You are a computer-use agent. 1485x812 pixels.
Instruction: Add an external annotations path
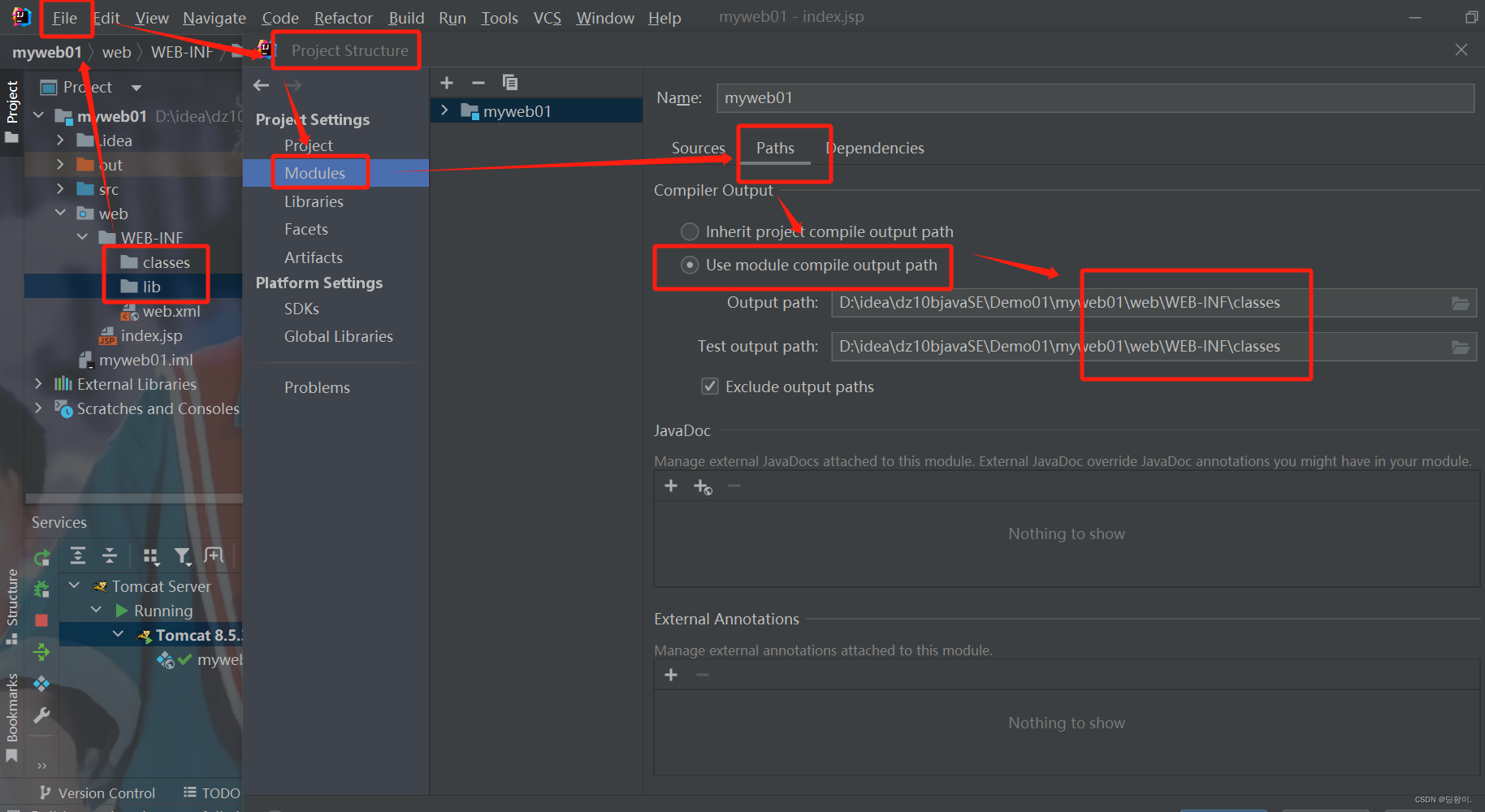click(671, 675)
